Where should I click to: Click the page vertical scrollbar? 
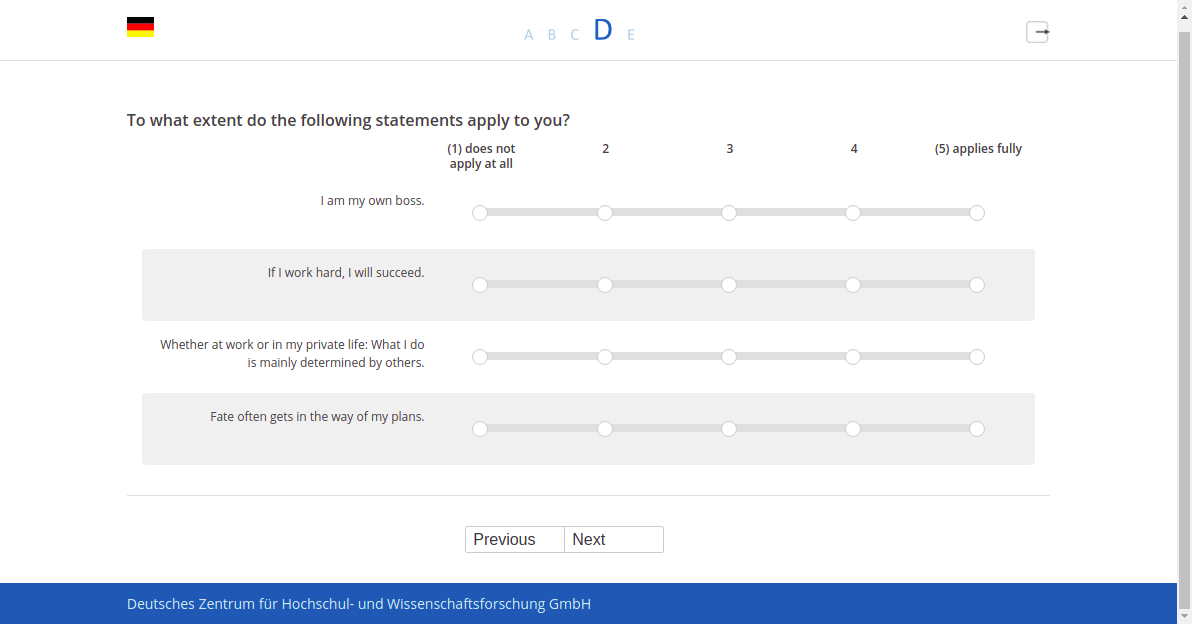pyautogui.click(x=1184, y=319)
